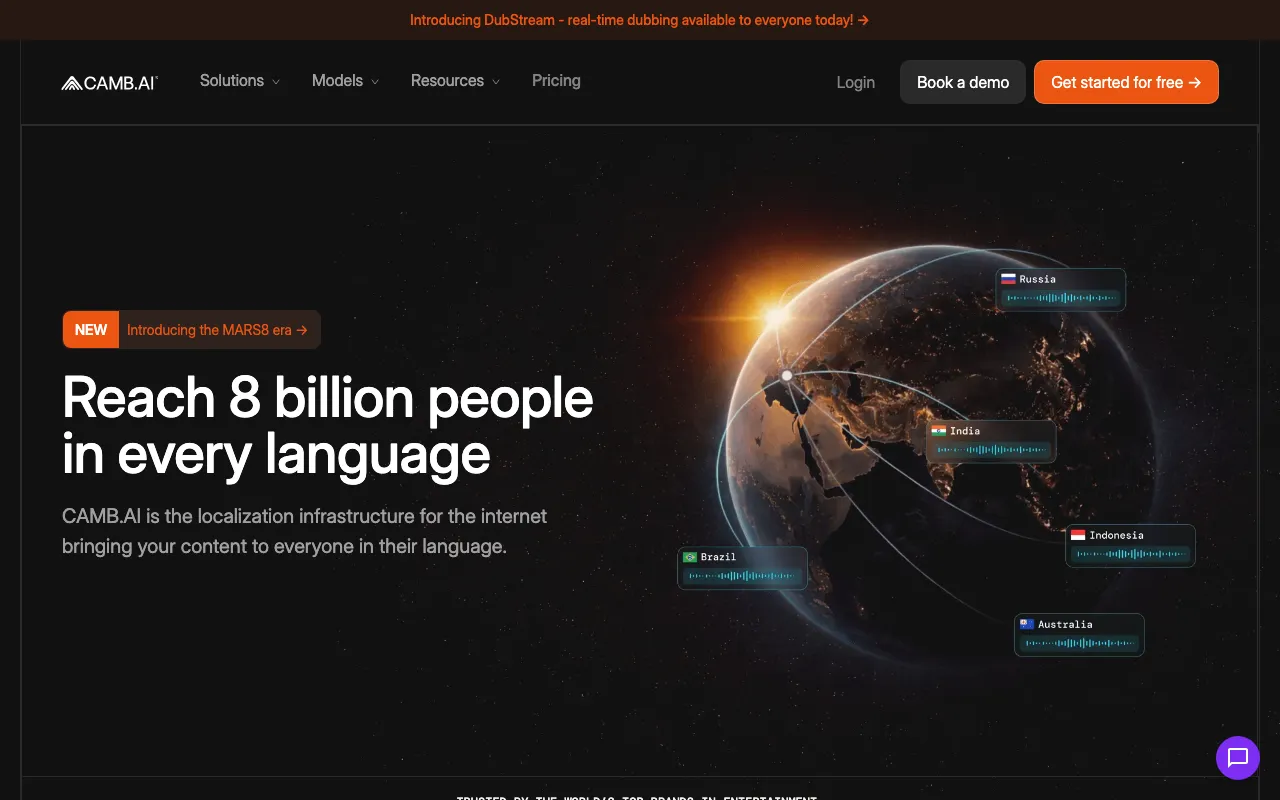Click the Brazil audio waveform
Viewport: 1280px width, 800px height.
coord(743,575)
